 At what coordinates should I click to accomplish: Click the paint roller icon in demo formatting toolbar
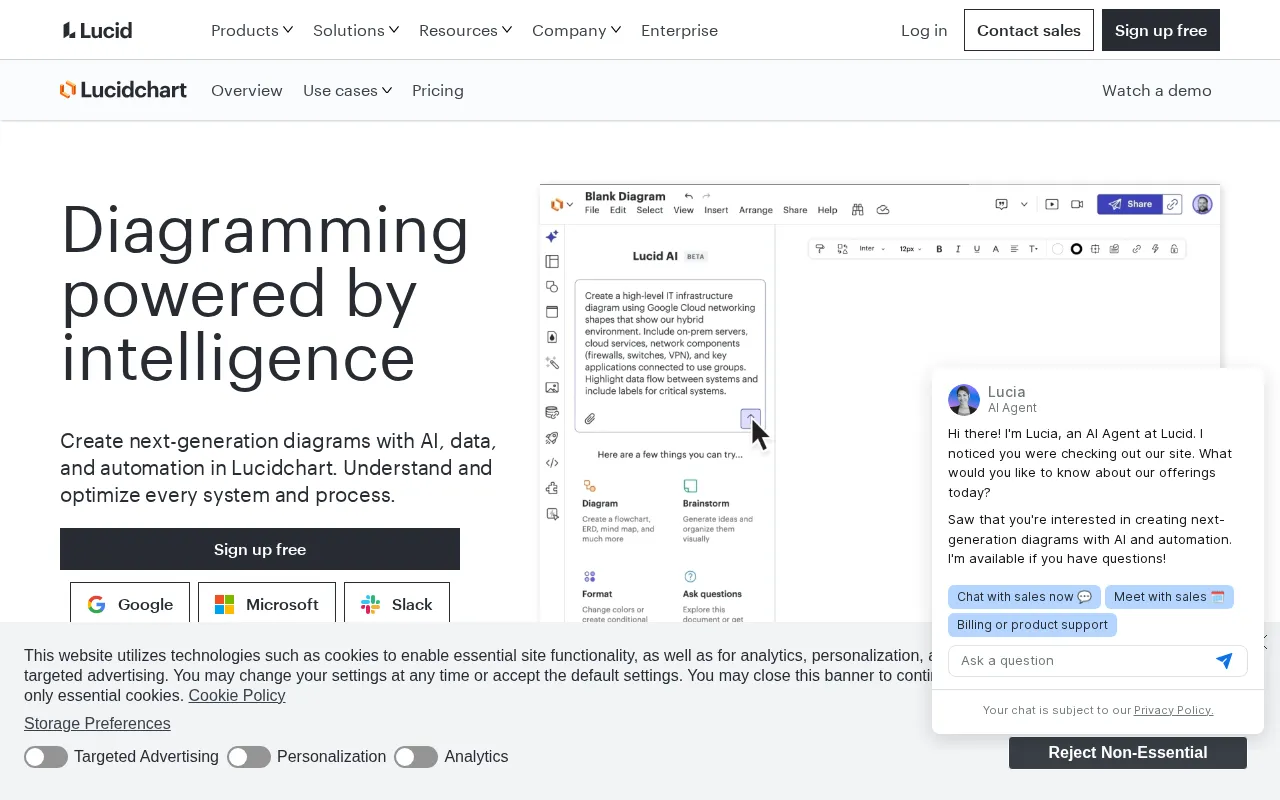820,249
